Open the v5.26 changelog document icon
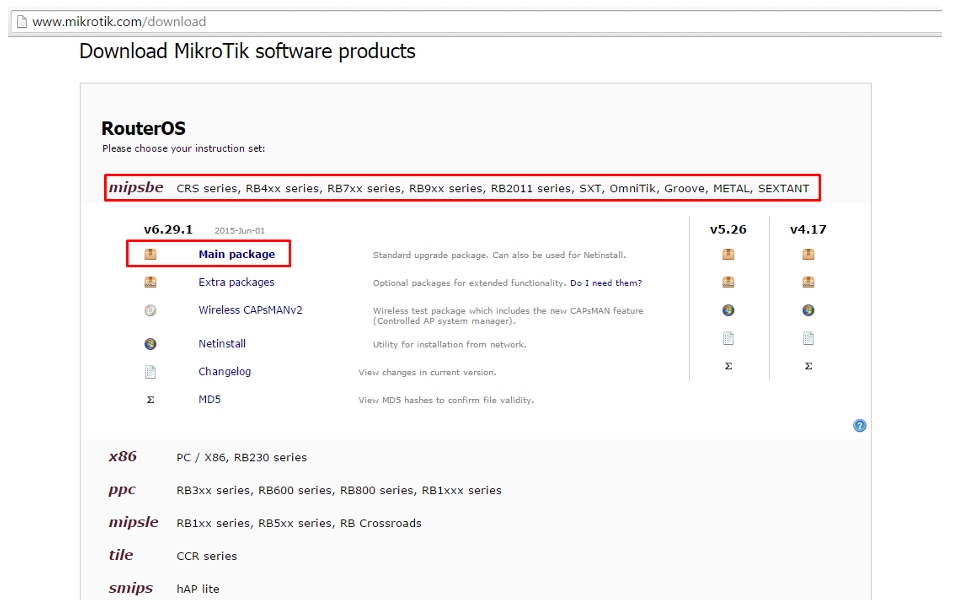 728,338
